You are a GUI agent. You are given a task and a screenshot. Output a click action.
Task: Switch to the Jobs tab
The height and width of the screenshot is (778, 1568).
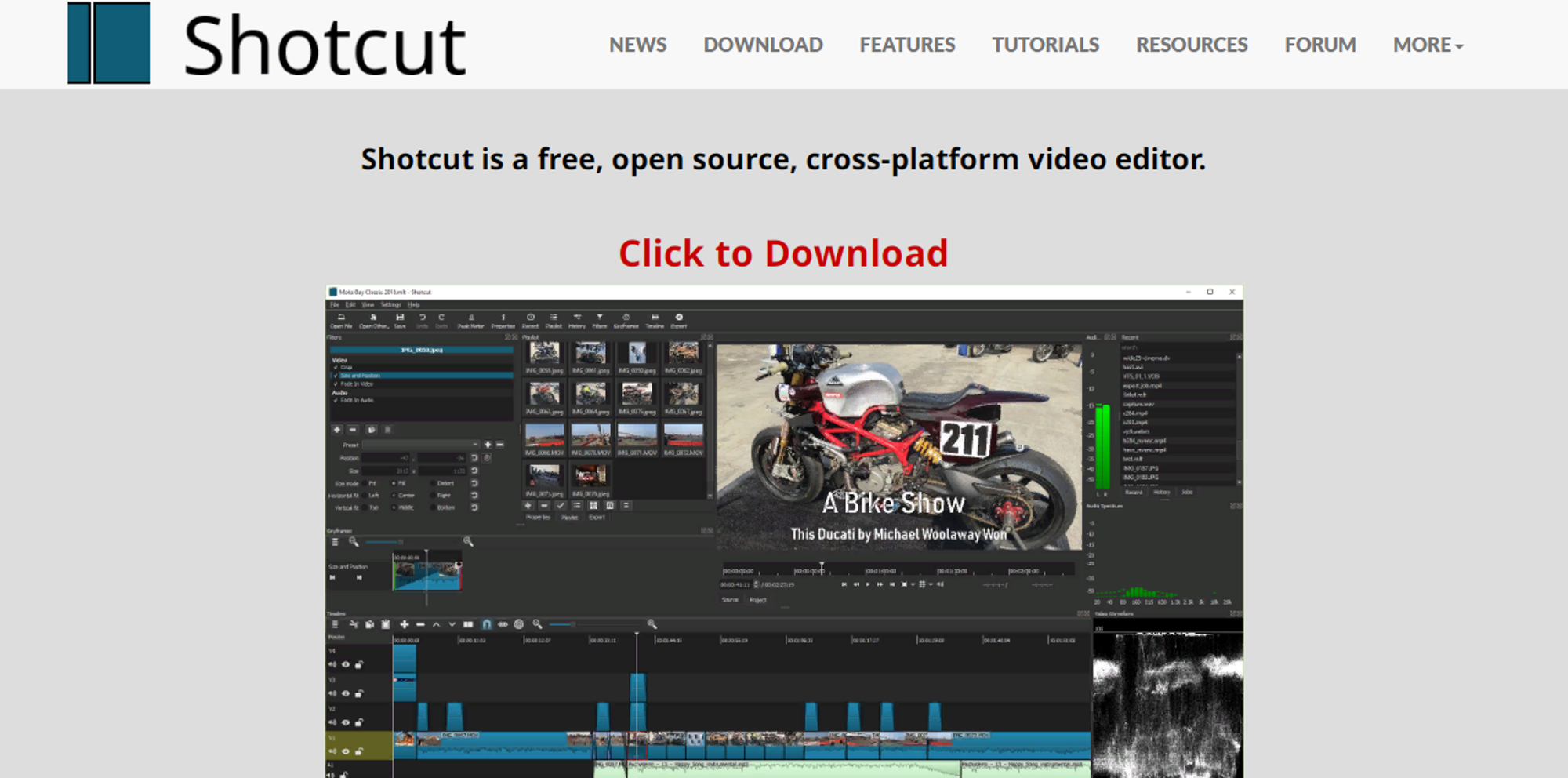point(1187,493)
